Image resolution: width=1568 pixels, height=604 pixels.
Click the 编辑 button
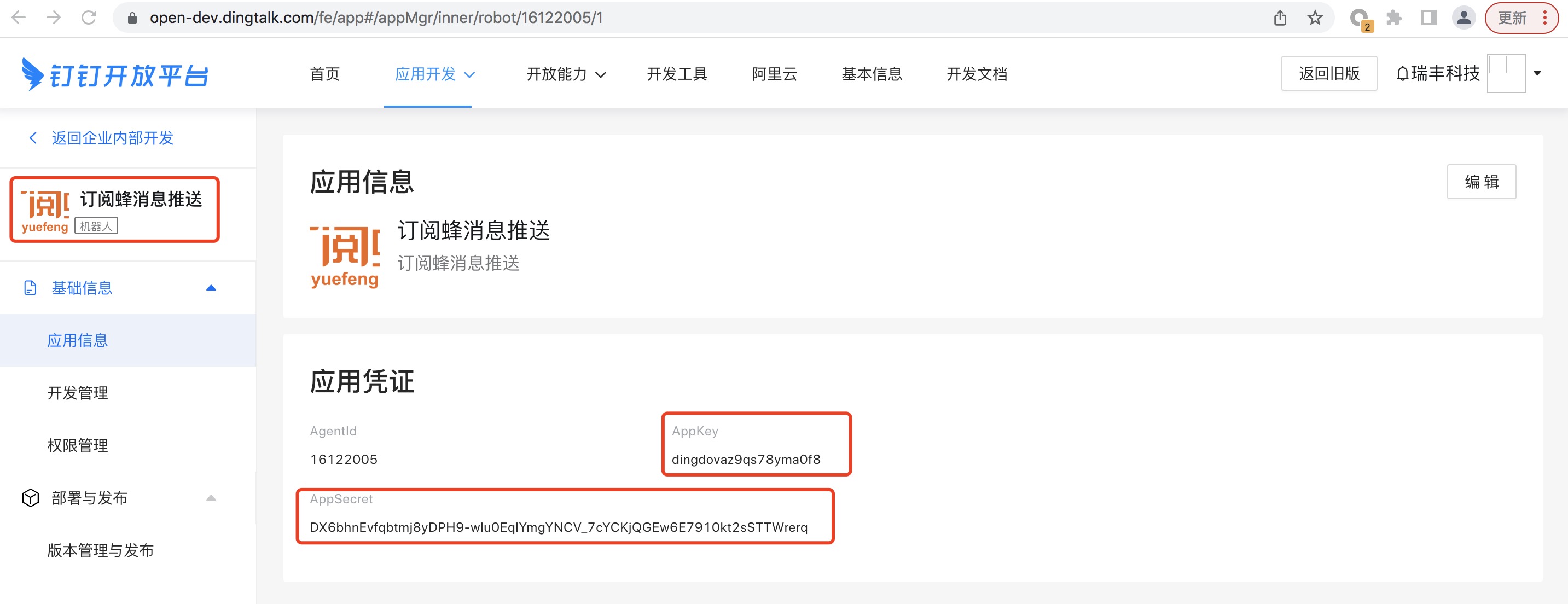(x=1481, y=182)
